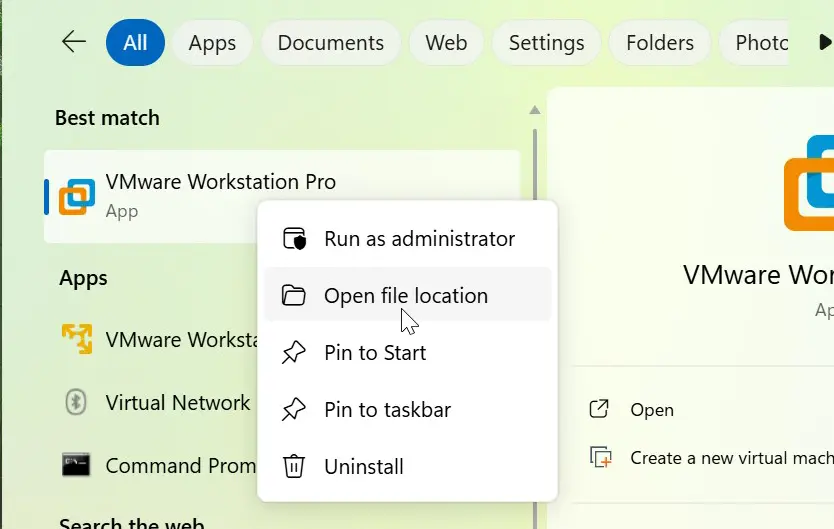Viewport: 834px width, 529px height.
Task: Click the back arrow in search
Action: pyautogui.click(x=74, y=42)
